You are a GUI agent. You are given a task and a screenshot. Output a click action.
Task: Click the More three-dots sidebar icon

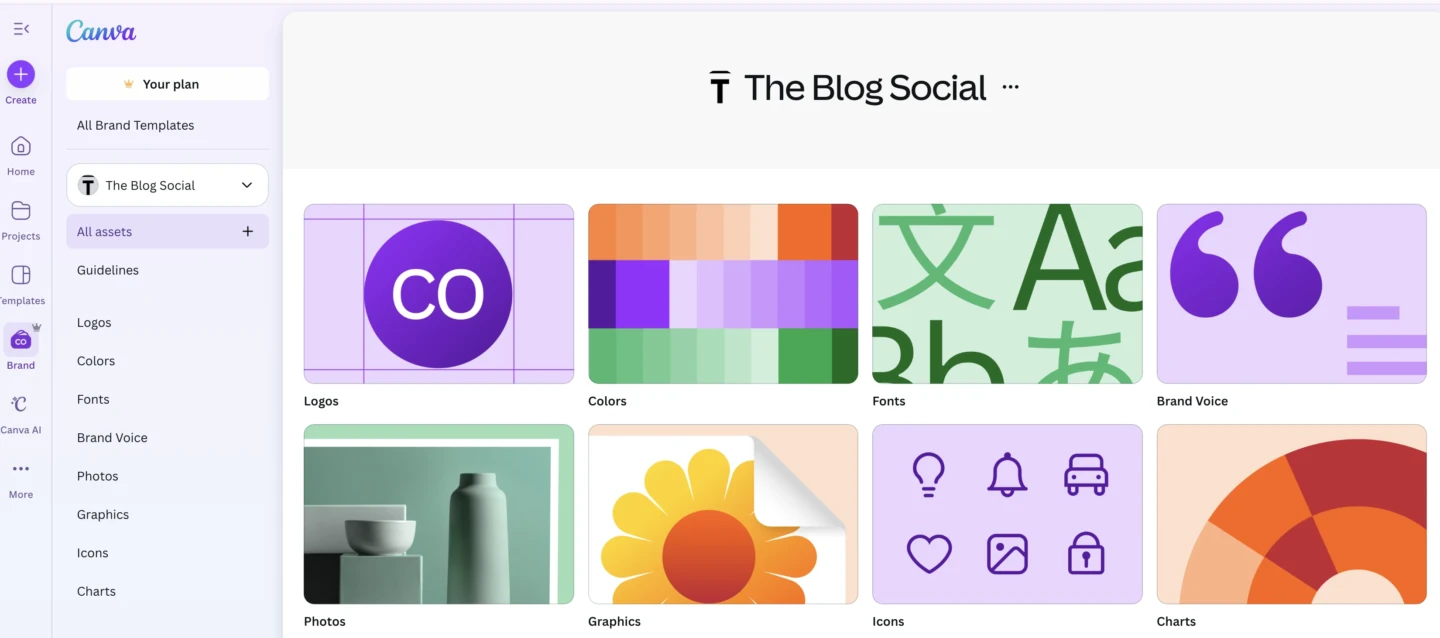[21, 469]
